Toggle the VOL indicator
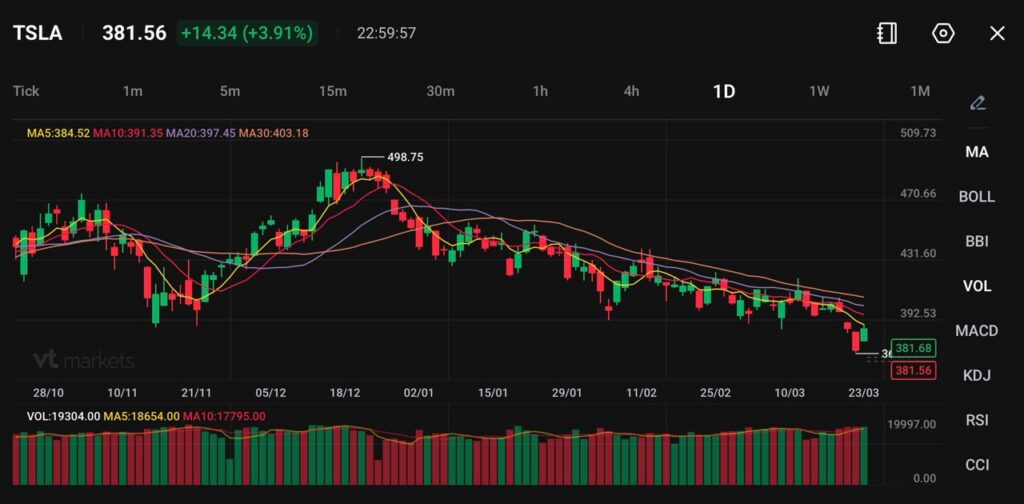This screenshot has height=504, width=1024. (x=977, y=286)
